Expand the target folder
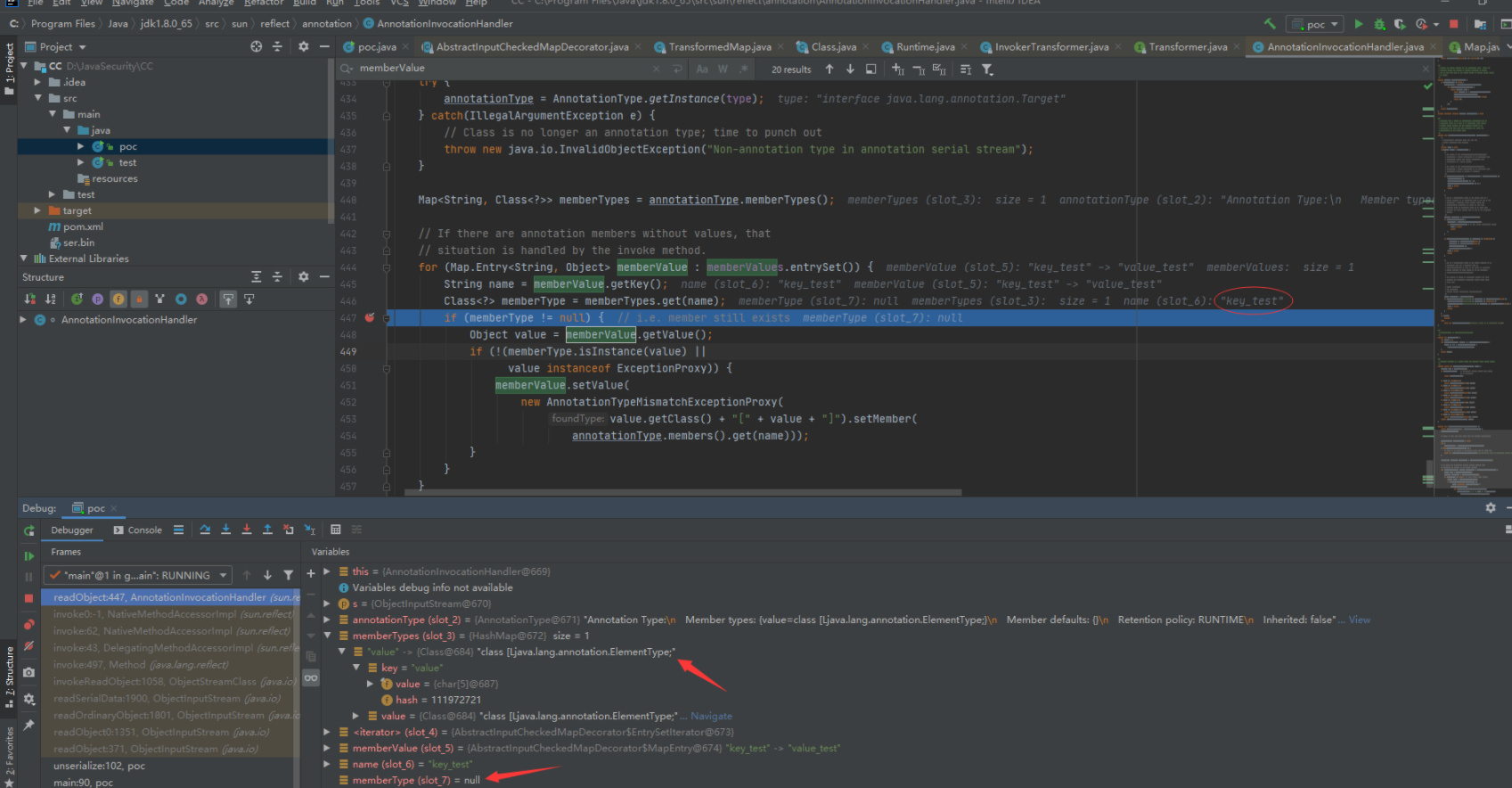 37,210
